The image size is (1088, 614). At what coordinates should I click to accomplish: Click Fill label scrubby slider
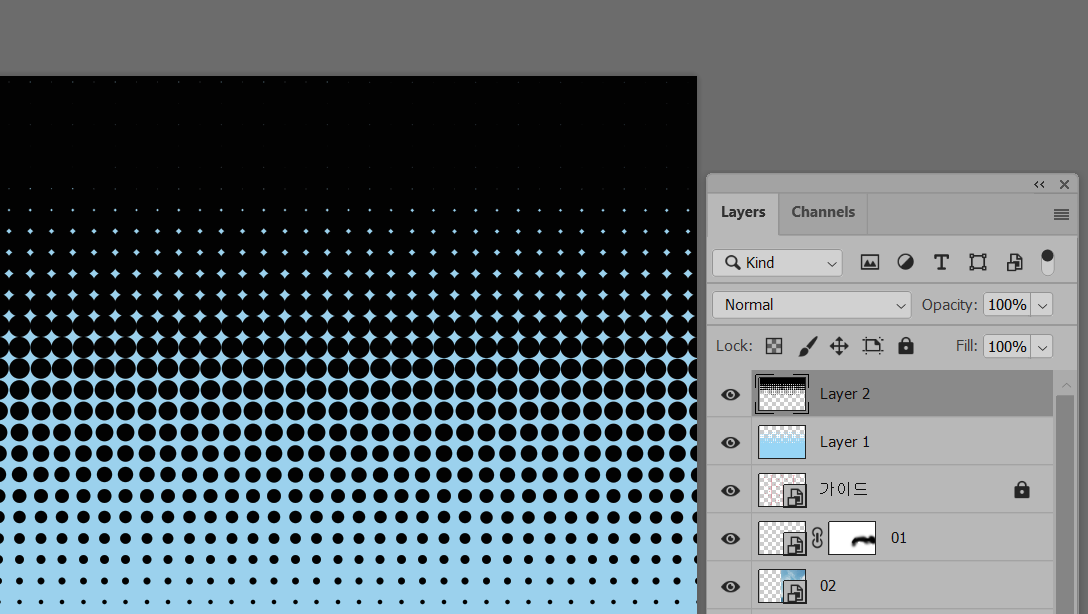tap(966, 346)
